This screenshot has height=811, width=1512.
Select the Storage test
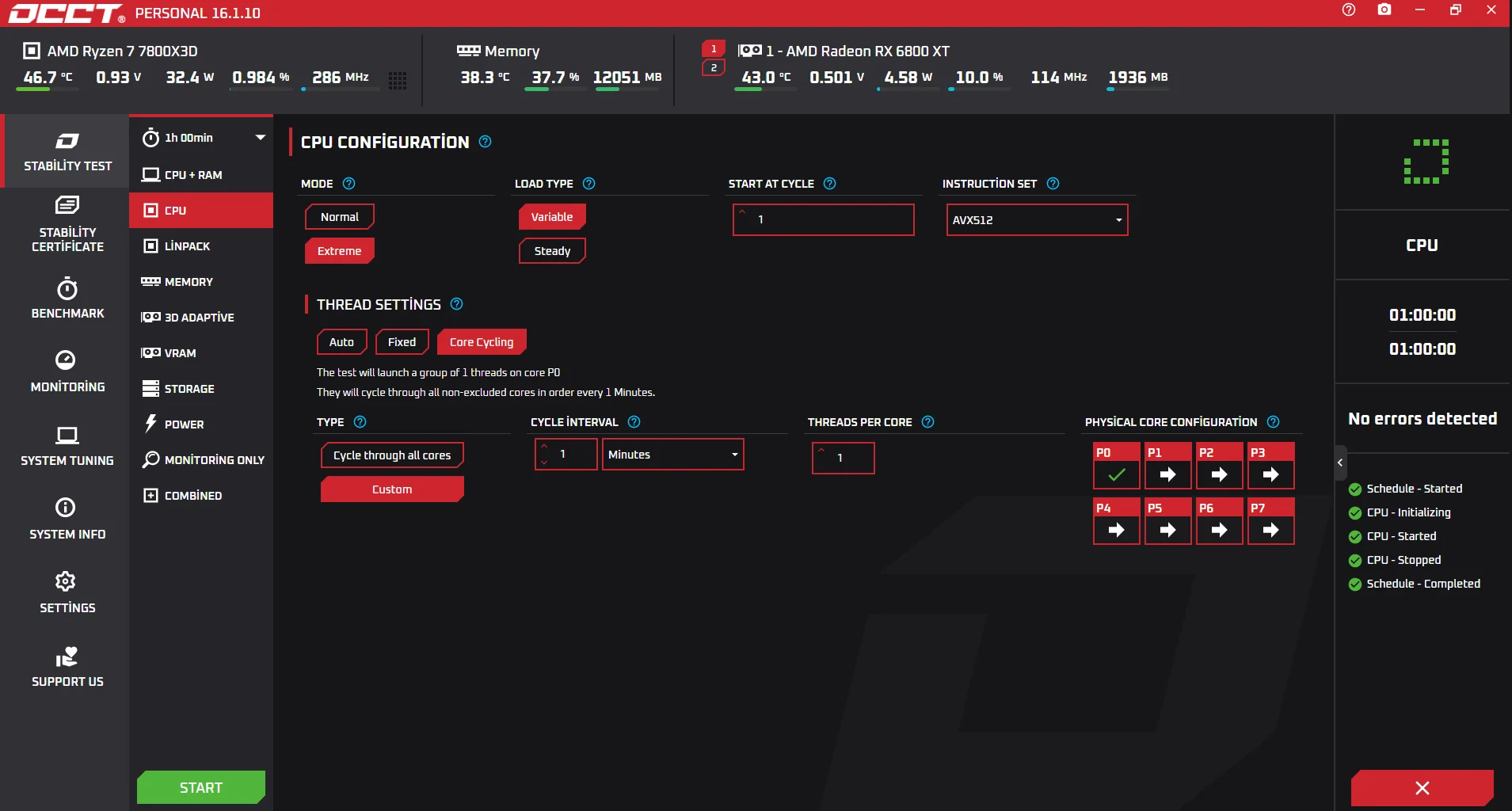click(x=201, y=389)
